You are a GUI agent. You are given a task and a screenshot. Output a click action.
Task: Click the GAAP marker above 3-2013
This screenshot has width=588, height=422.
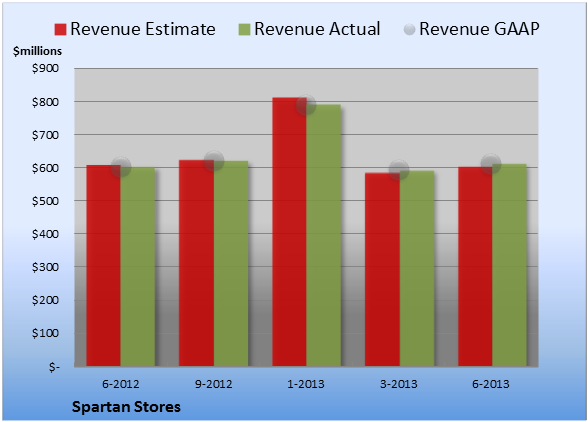click(x=399, y=170)
